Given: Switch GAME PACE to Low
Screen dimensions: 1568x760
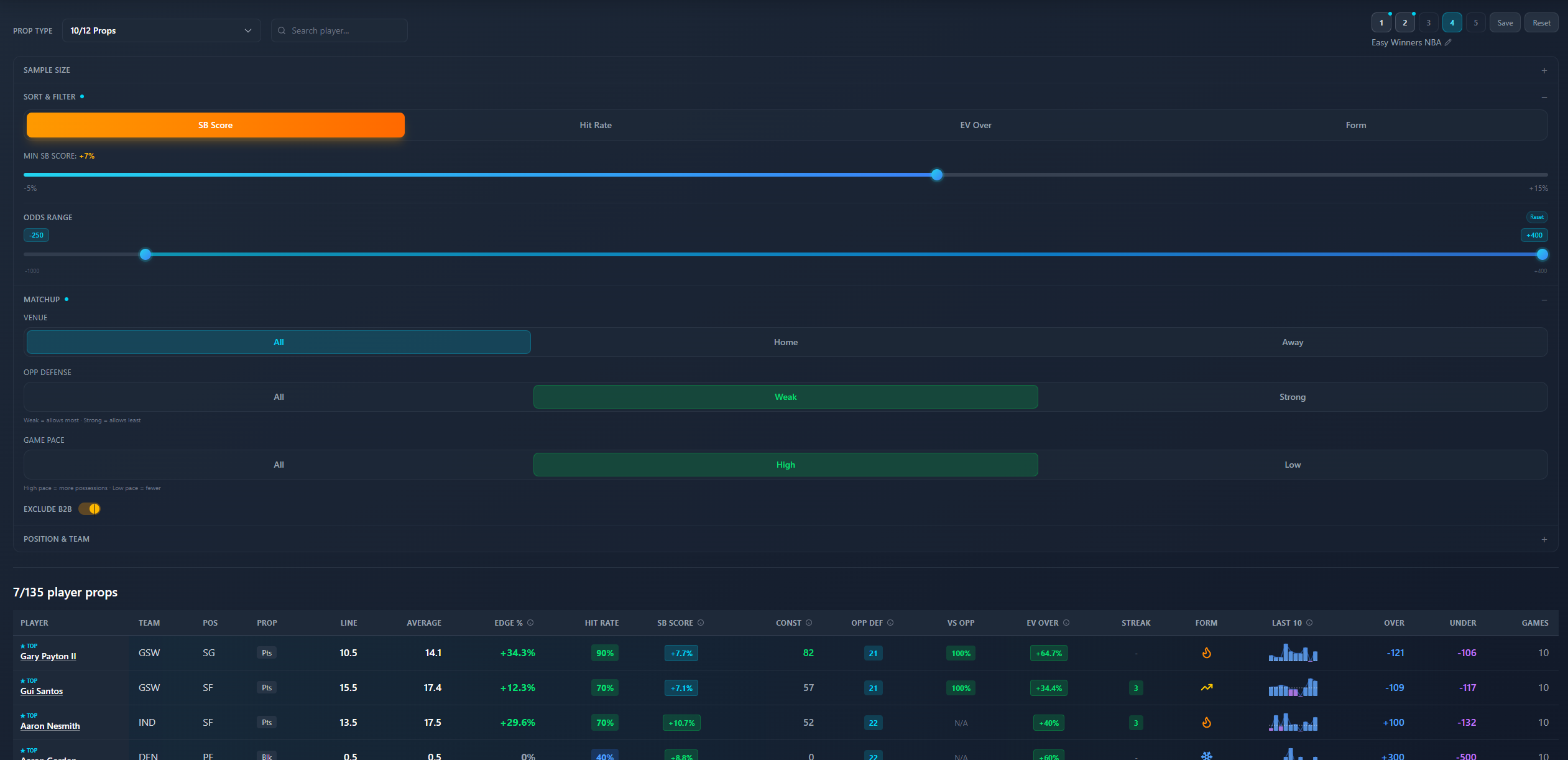Looking at the screenshot, I should point(1292,464).
